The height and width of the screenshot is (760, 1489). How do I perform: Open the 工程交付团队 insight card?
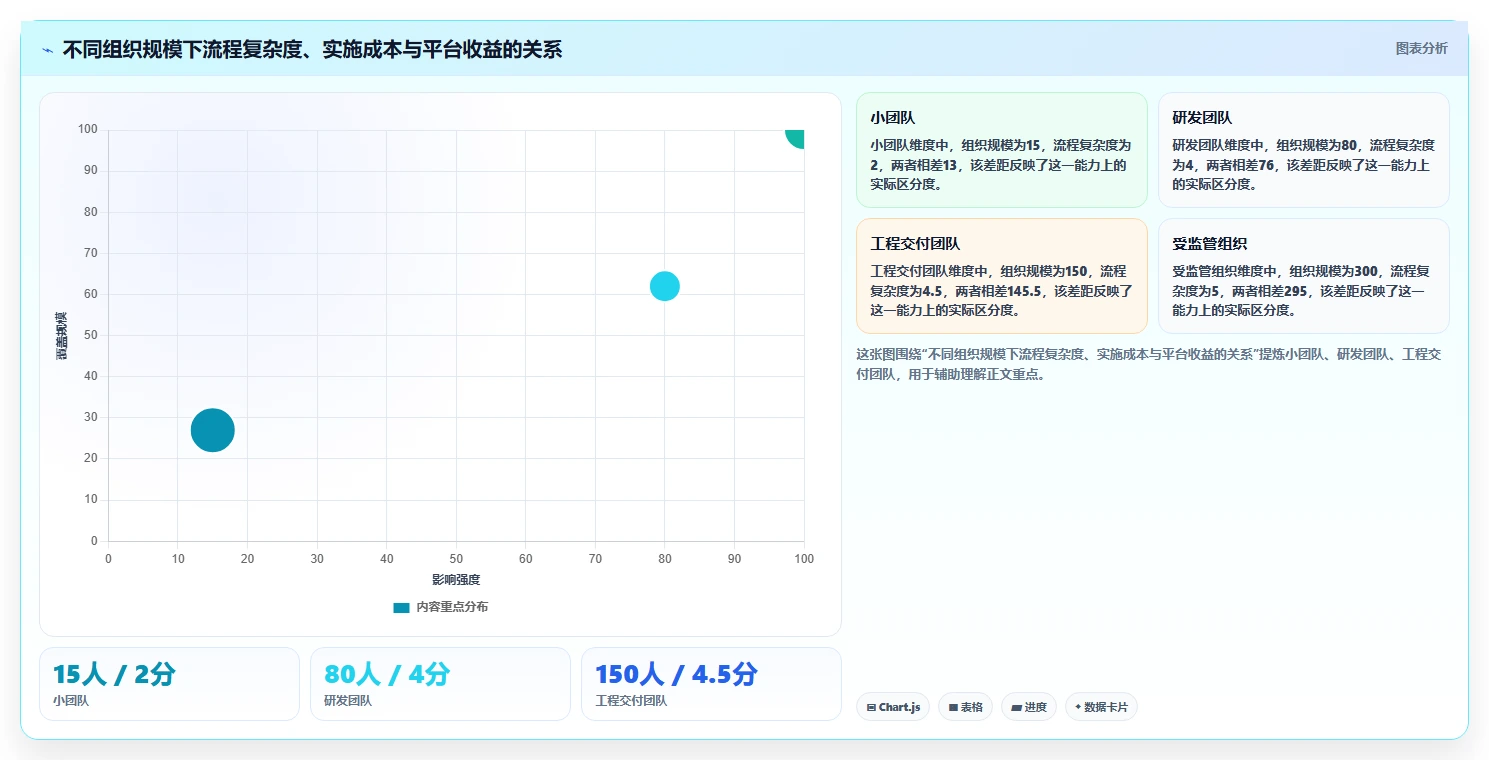[1002, 276]
